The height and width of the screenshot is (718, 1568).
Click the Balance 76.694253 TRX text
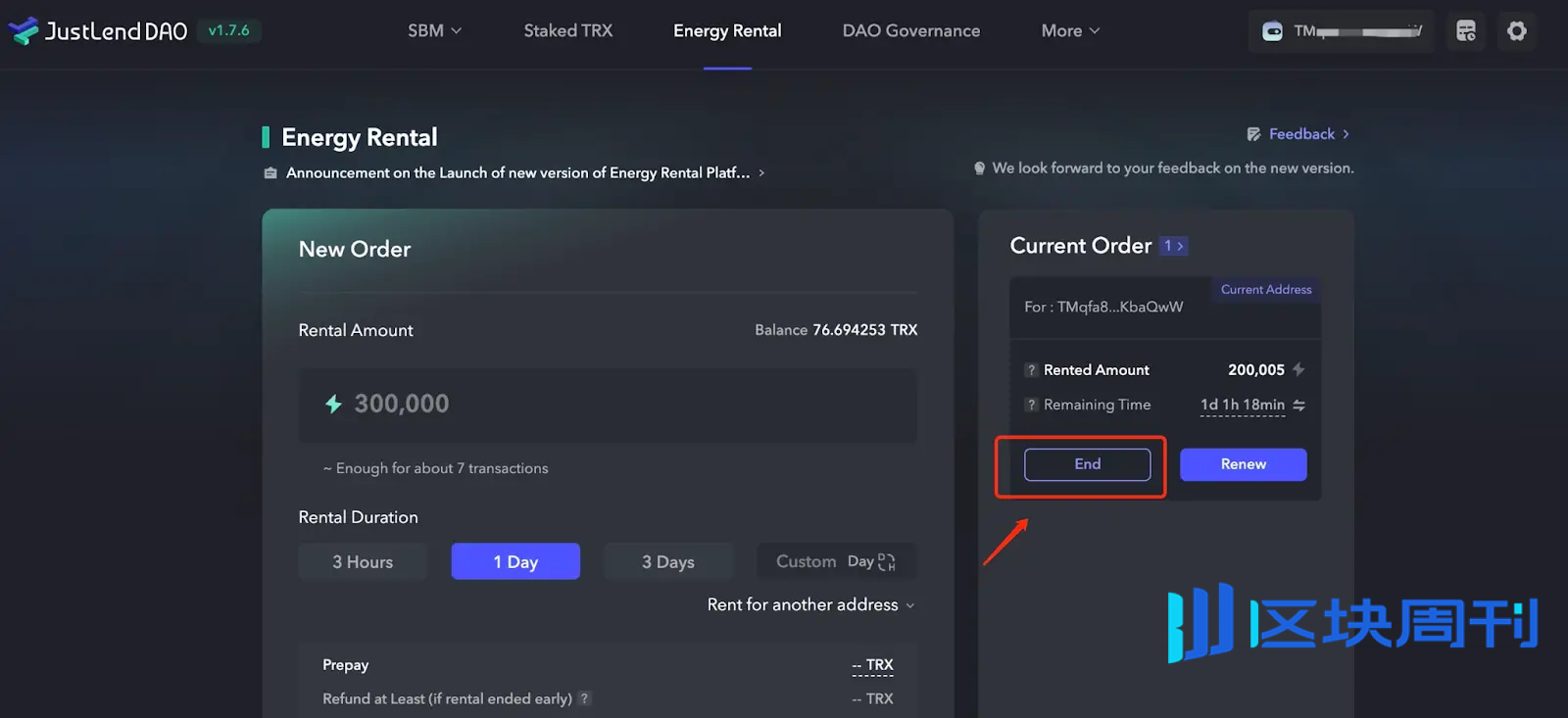836,330
